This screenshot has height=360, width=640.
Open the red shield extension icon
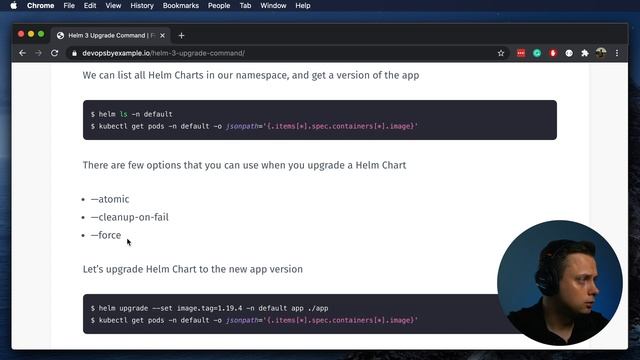coord(553,53)
